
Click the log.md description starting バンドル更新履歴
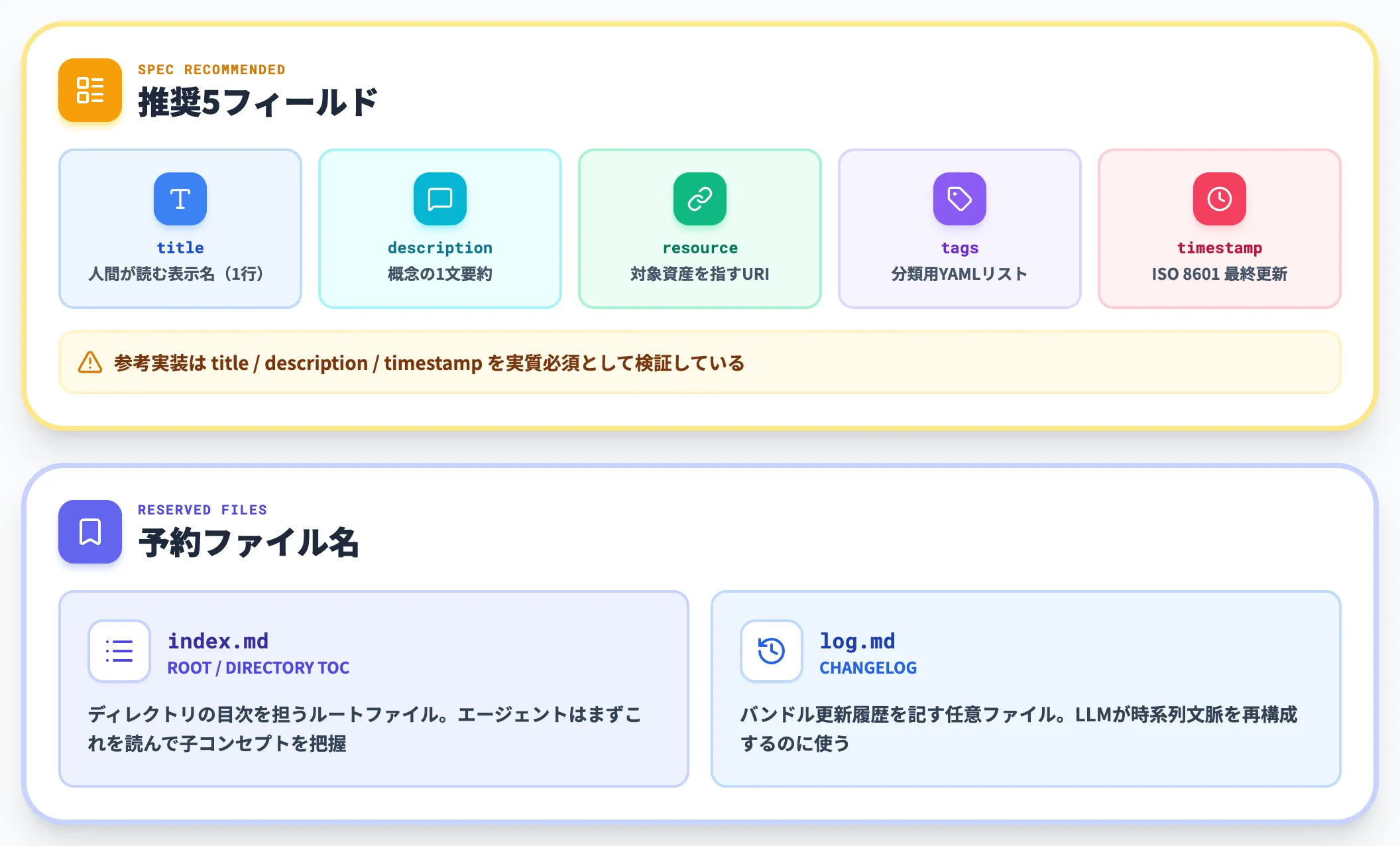click(x=1019, y=729)
